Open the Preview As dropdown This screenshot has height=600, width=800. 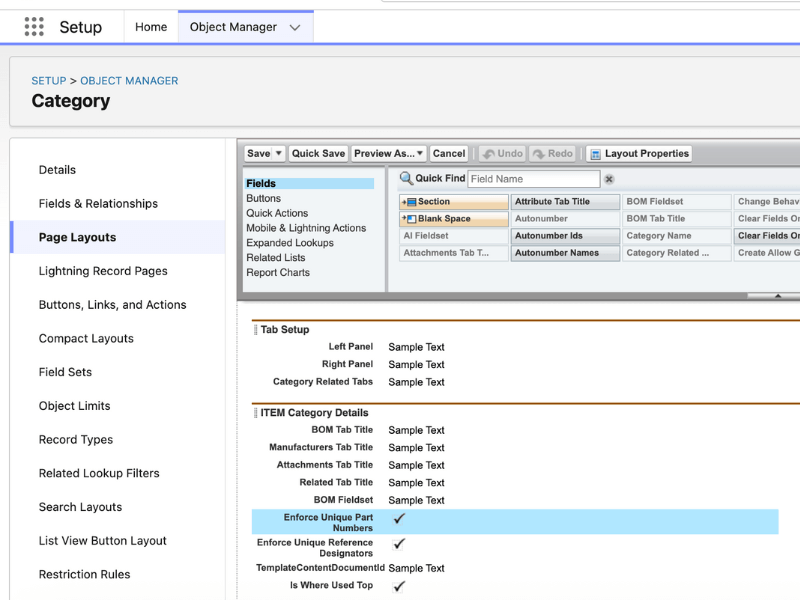(x=388, y=154)
